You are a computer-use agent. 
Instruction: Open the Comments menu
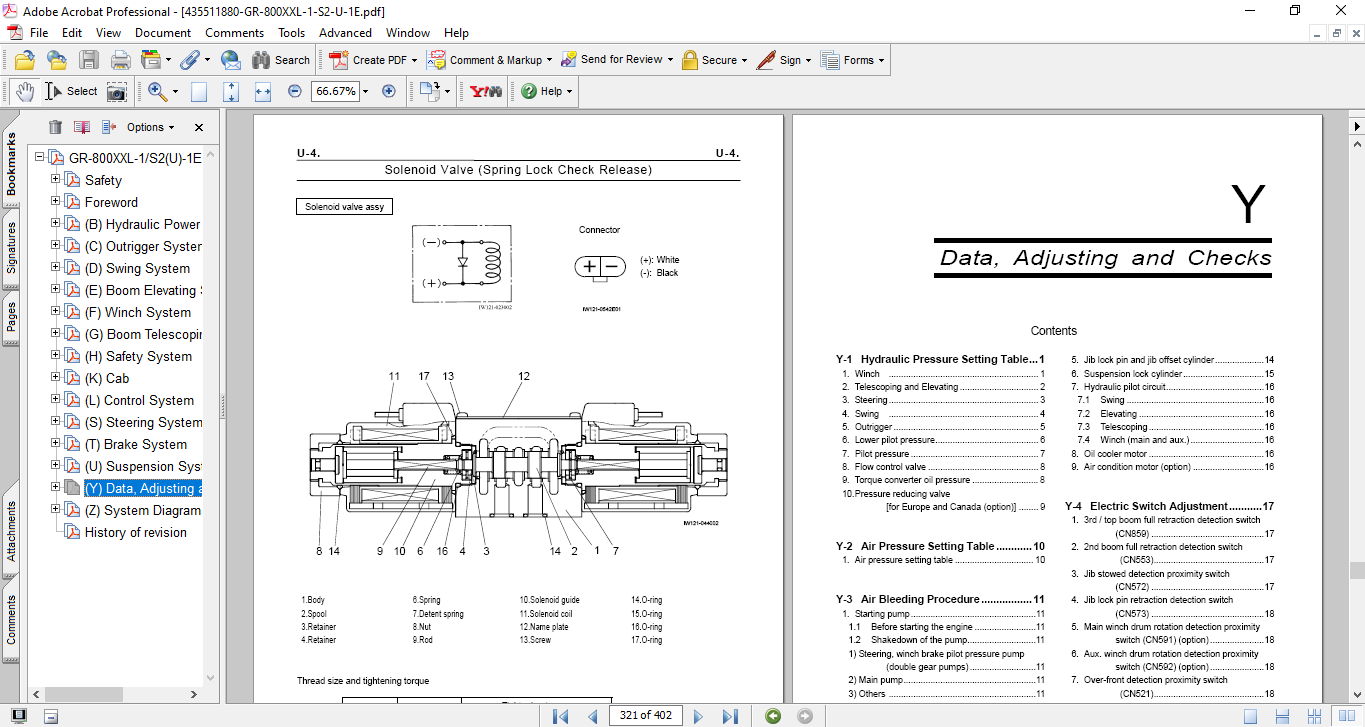pos(234,33)
